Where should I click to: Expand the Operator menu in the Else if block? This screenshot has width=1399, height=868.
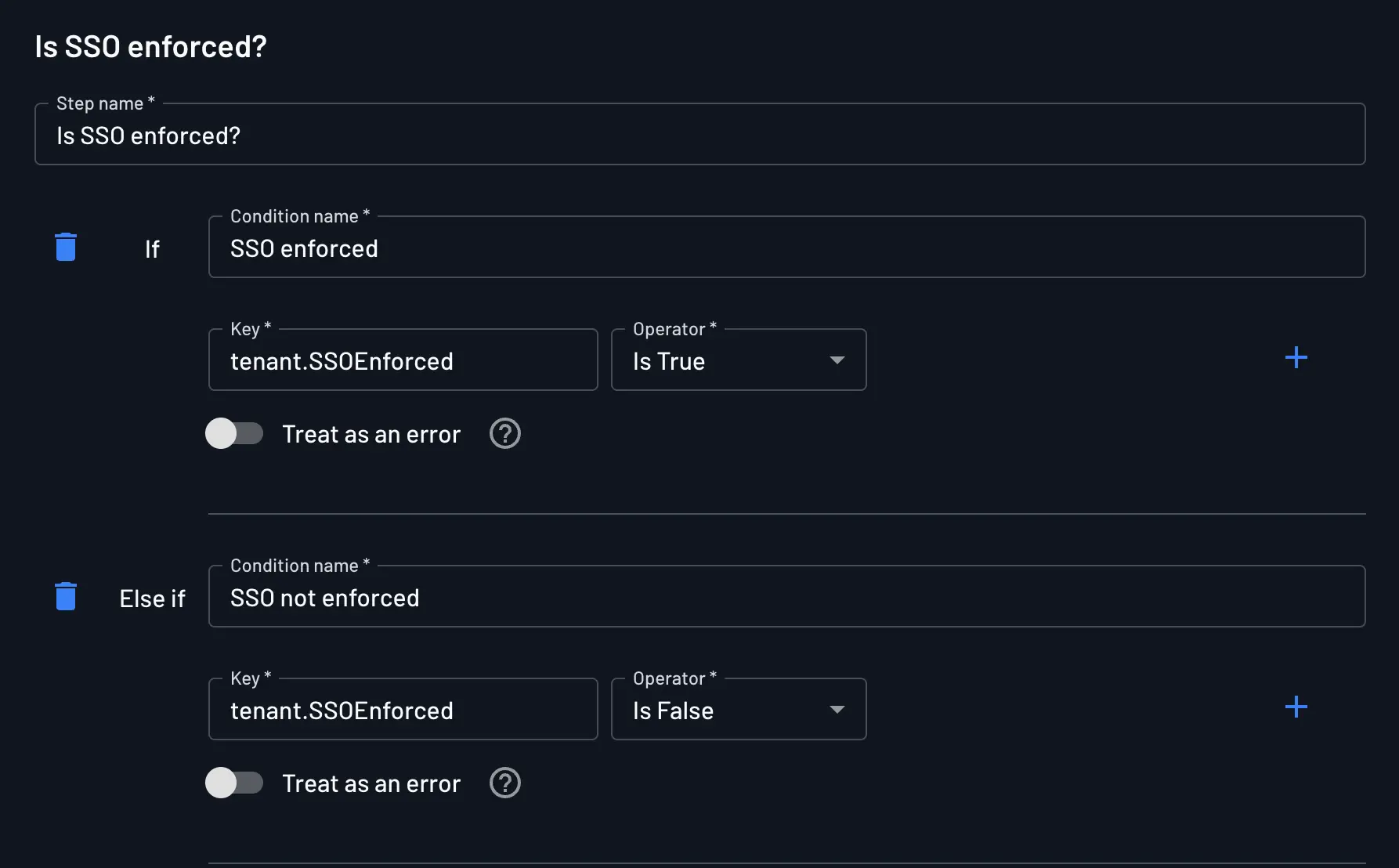coord(837,710)
